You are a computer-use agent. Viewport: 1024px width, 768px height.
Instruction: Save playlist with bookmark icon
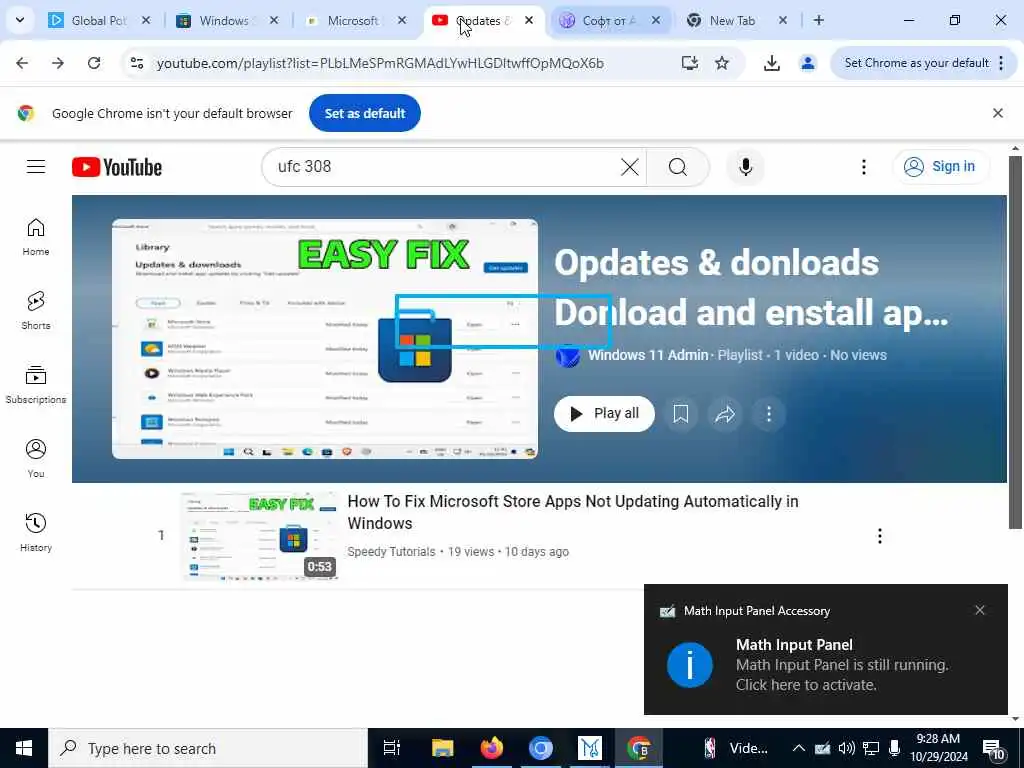680,414
